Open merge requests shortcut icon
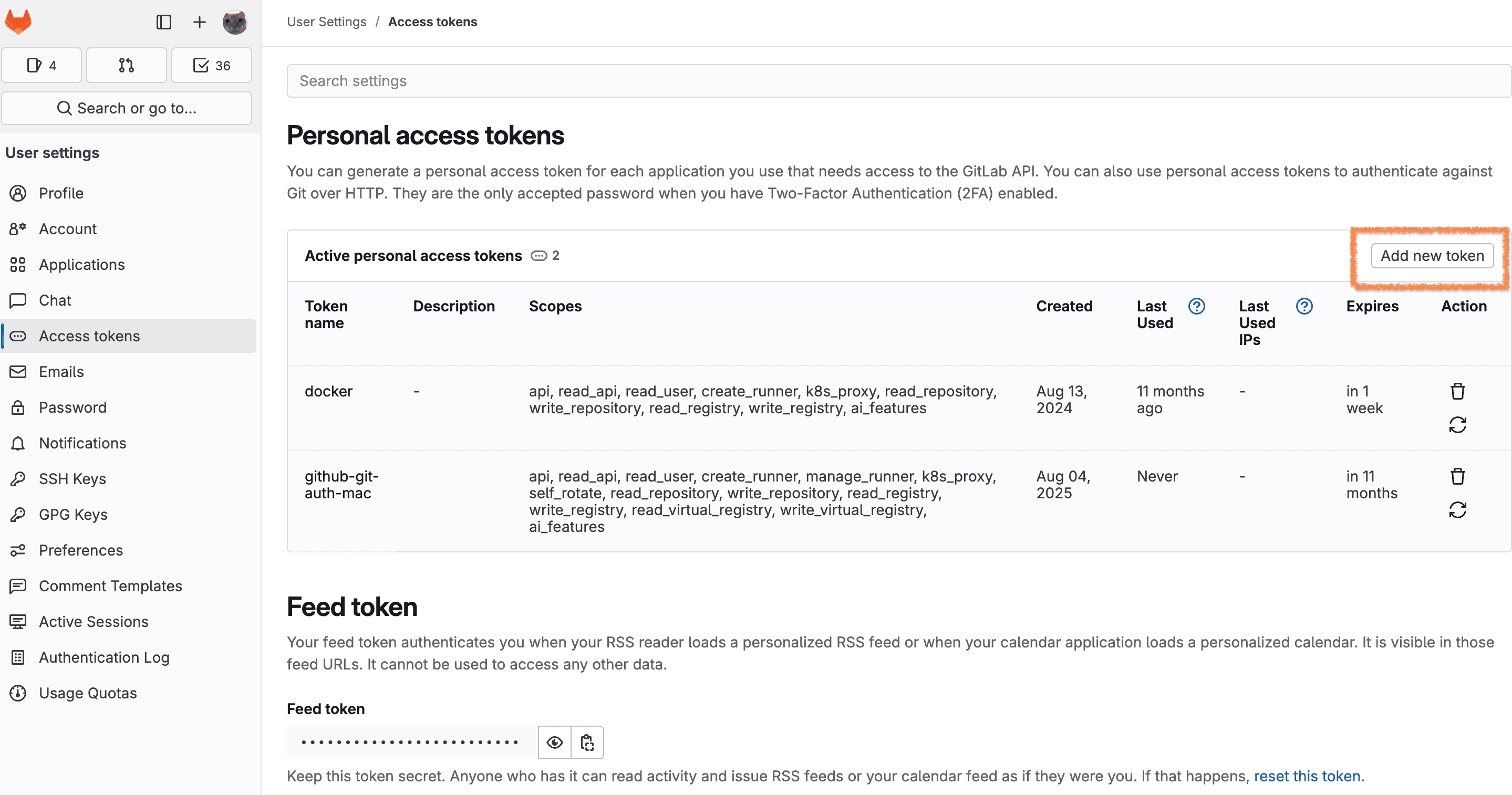Viewport: 1512px width, 795px height. [126, 65]
